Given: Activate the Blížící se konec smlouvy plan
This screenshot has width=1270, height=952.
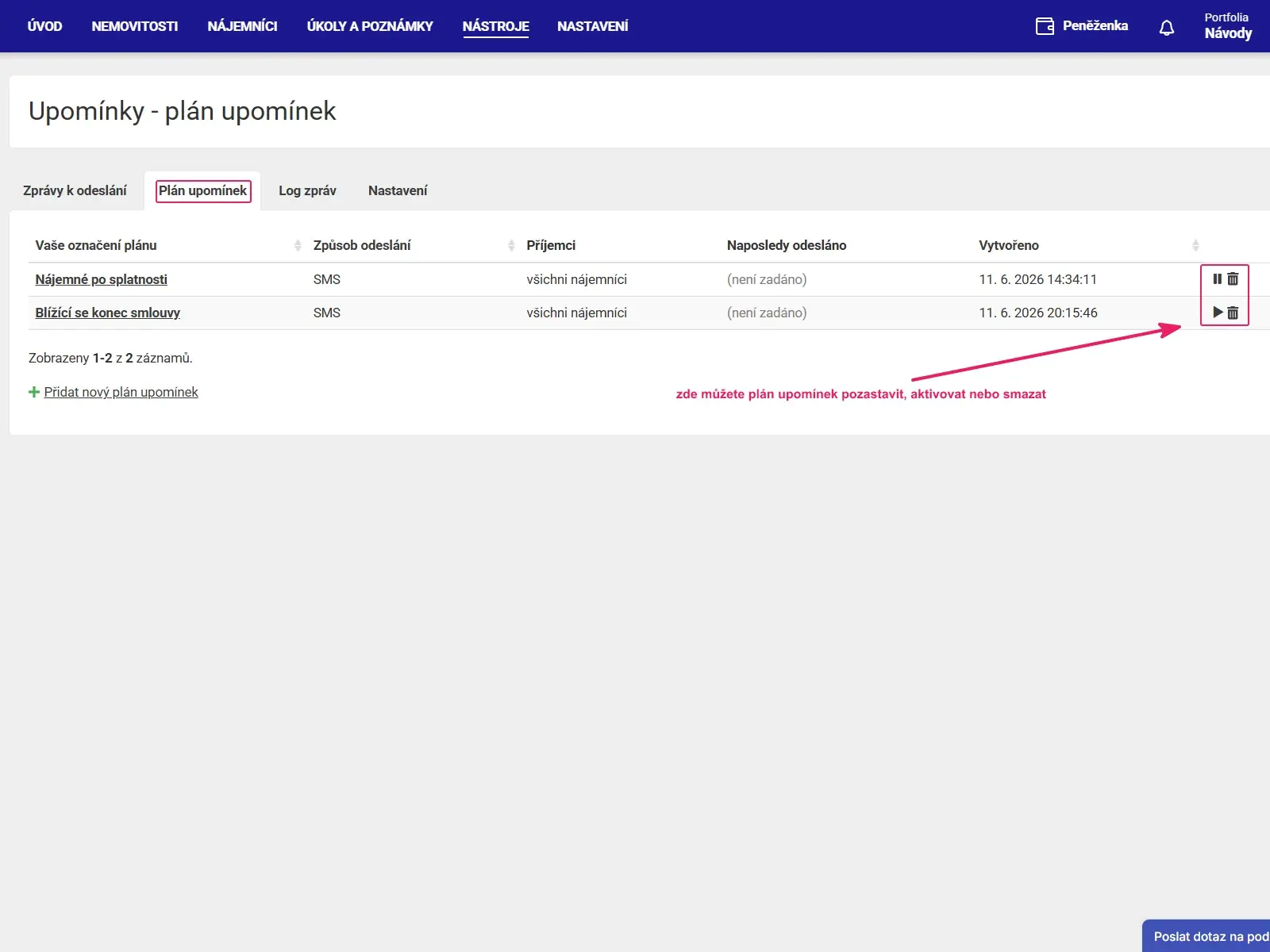Looking at the screenshot, I should [x=1218, y=313].
